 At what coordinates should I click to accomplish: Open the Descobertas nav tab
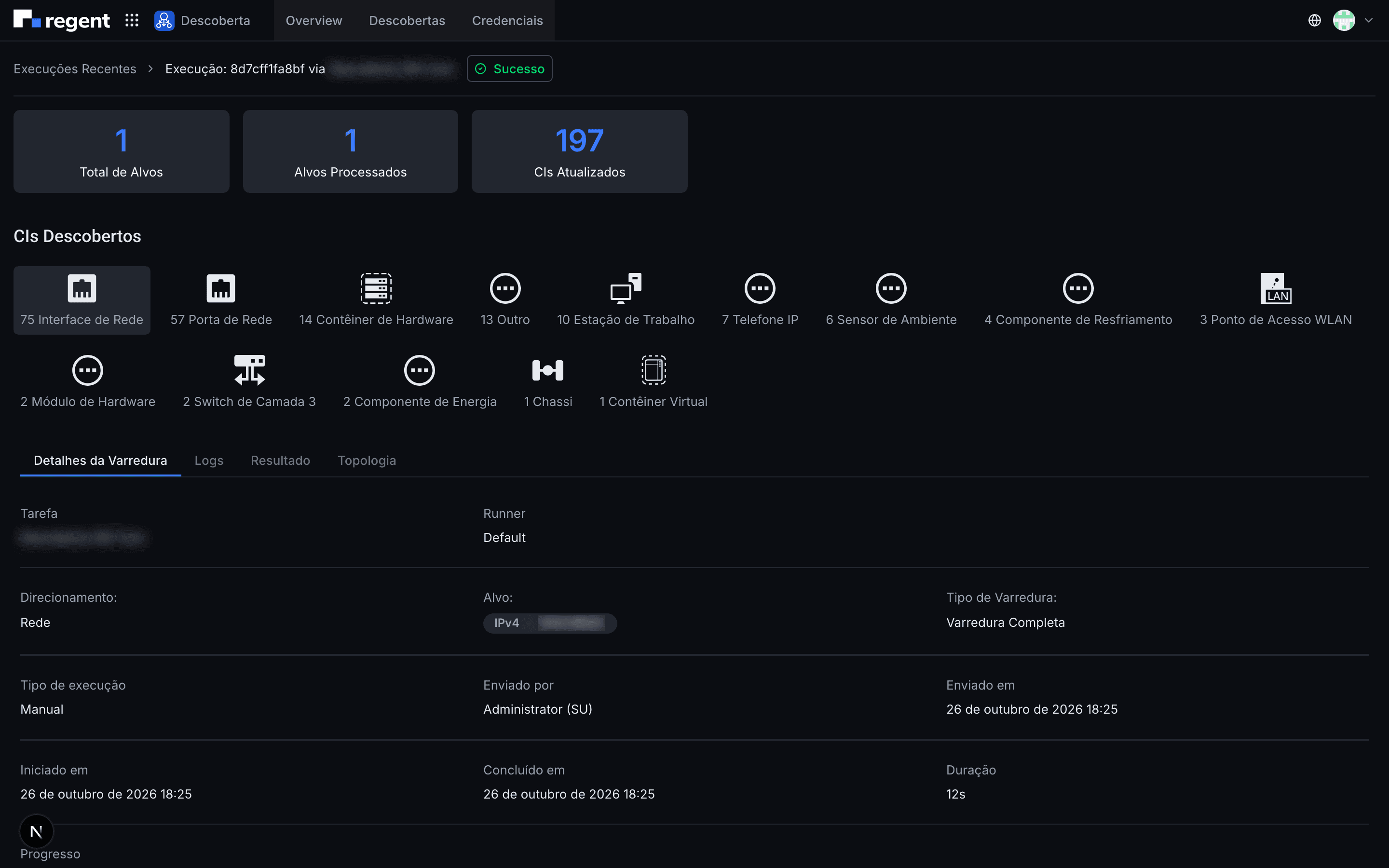pos(407,21)
